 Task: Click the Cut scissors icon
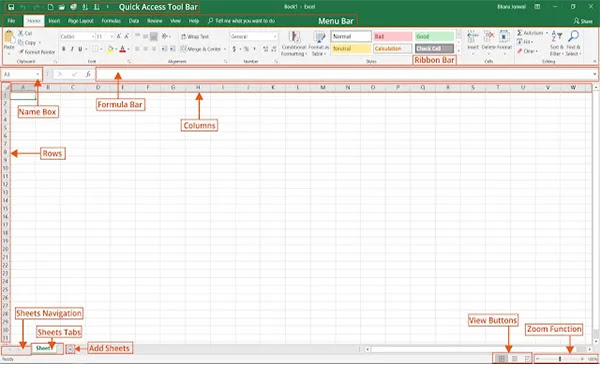(21, 33)
